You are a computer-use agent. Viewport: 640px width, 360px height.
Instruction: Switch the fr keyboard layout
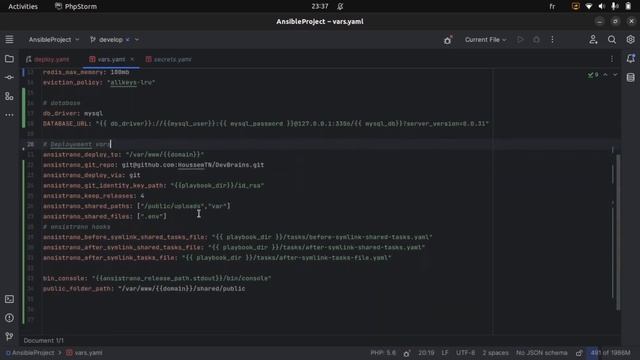click(552, 7)
